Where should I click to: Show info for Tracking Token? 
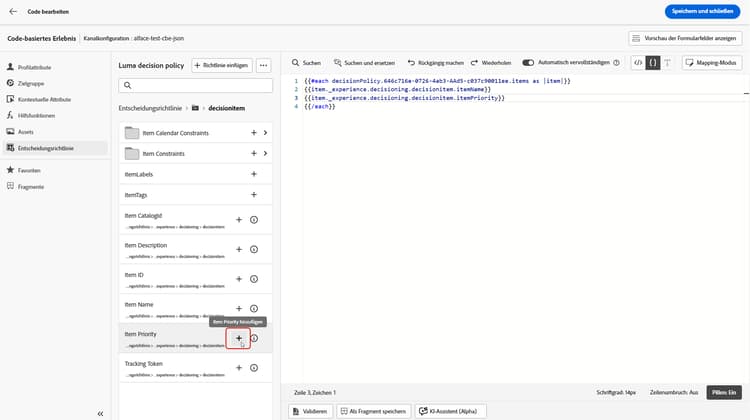(254, 368)
